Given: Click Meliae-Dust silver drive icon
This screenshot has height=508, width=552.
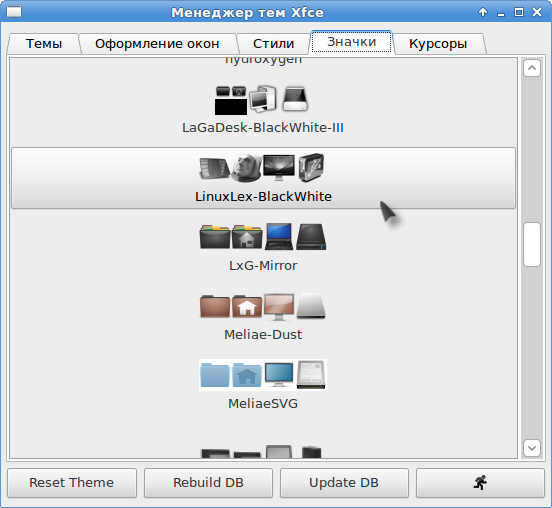Looking at the screenshot, I should coord(311,306).
